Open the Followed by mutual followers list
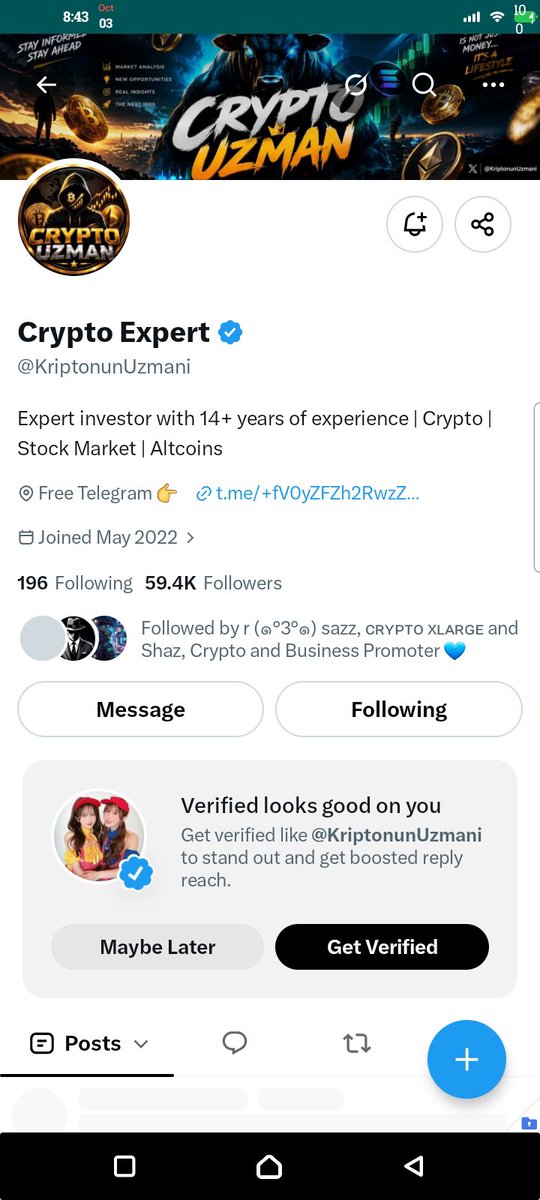 [270, 639]
